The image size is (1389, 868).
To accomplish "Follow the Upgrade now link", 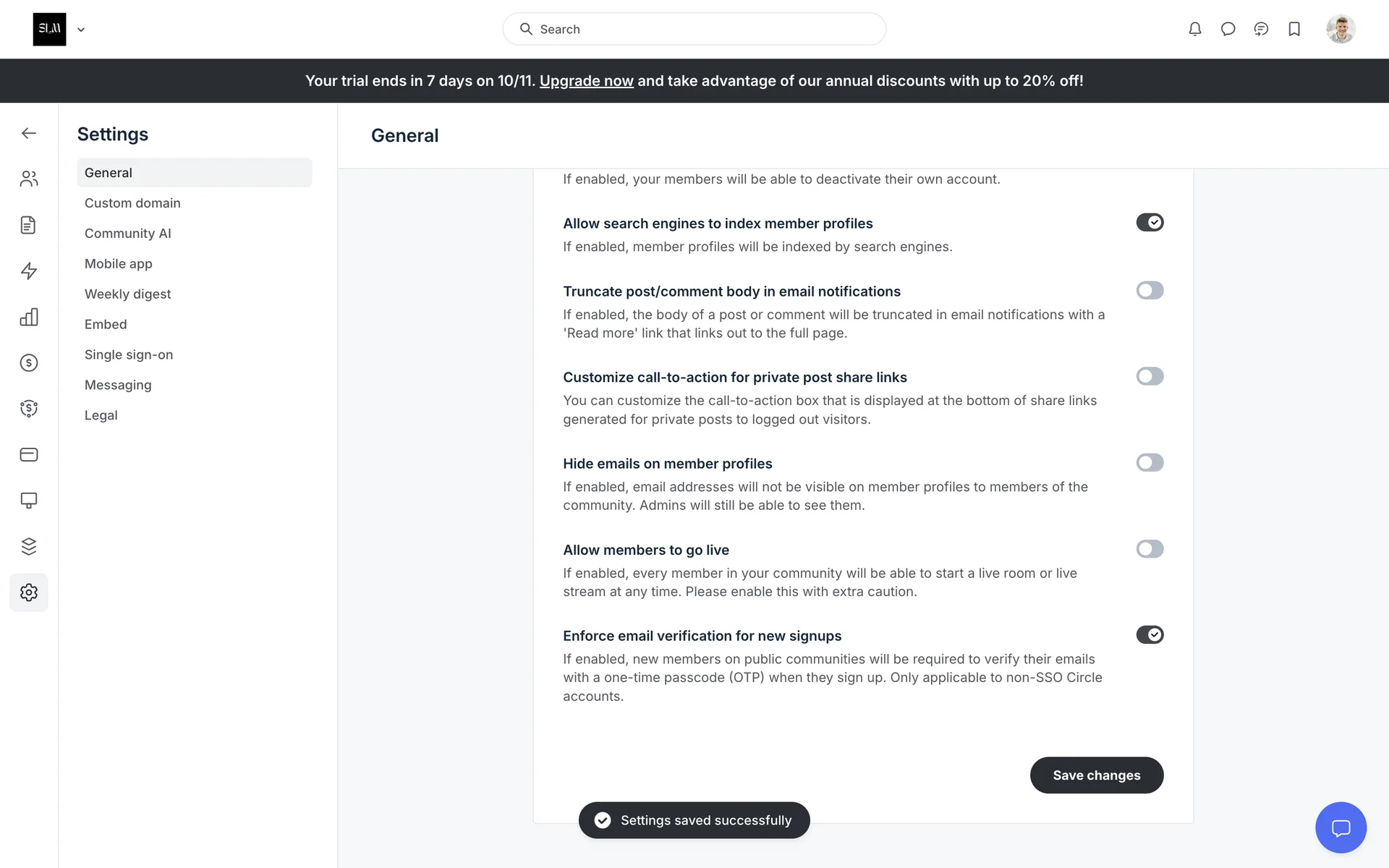I will (x=586, y=81).
